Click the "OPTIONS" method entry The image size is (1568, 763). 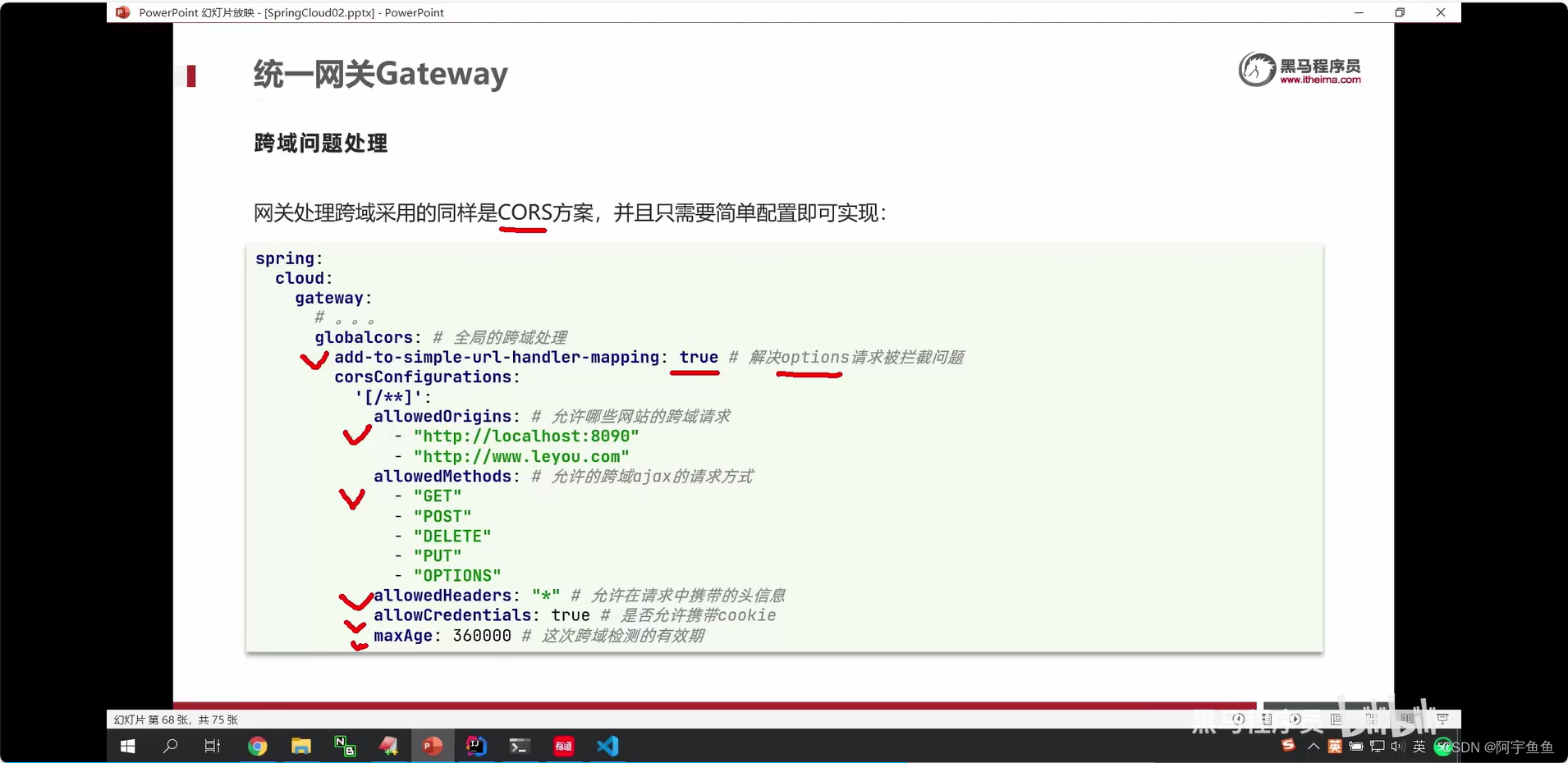(x=457, y=576)
